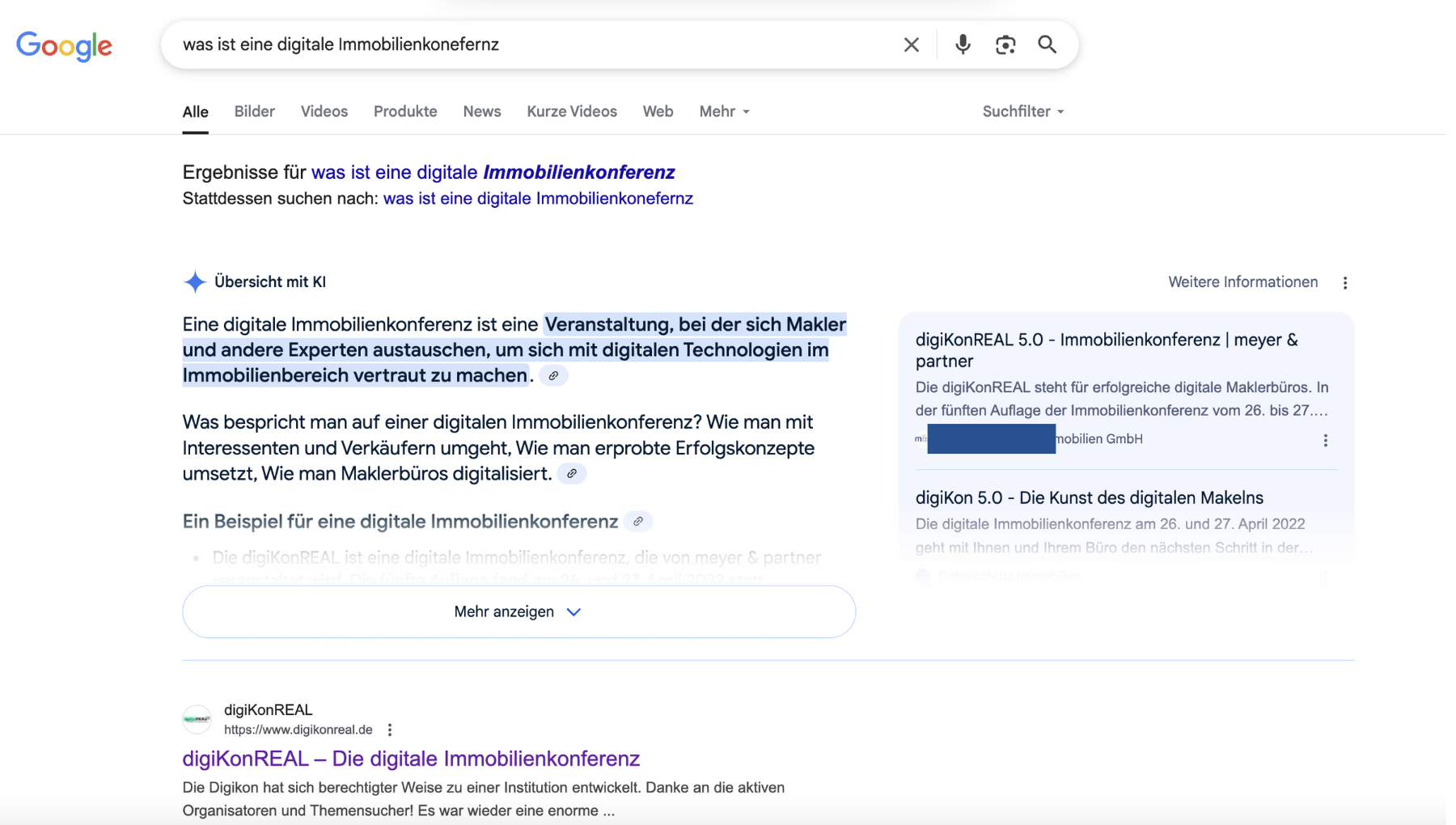The height and width of the screenshot is (825, 1456).
Task: Switch to the Bilder tab
Action: [254, 112]
